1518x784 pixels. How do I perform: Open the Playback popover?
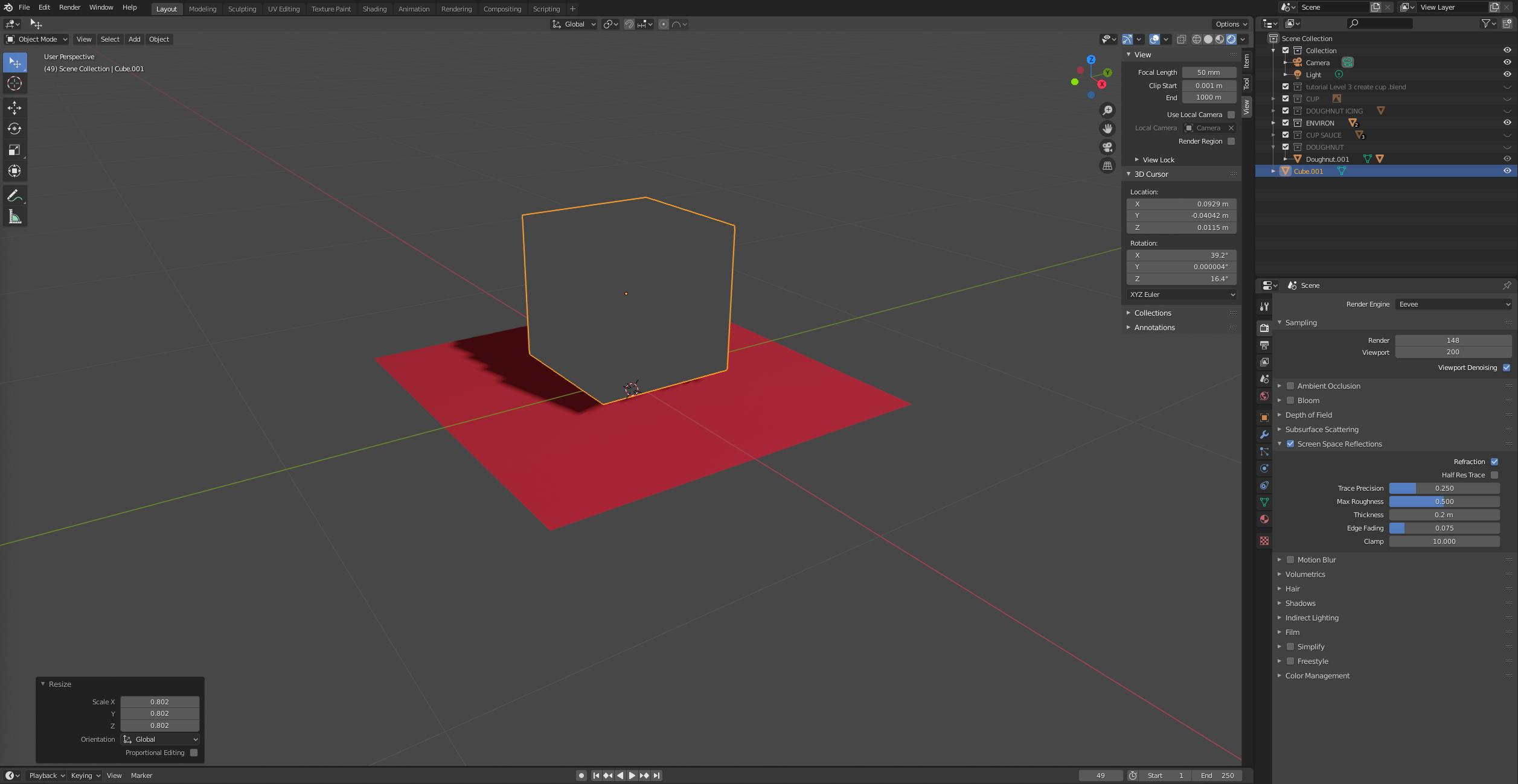tap(47, 776)
